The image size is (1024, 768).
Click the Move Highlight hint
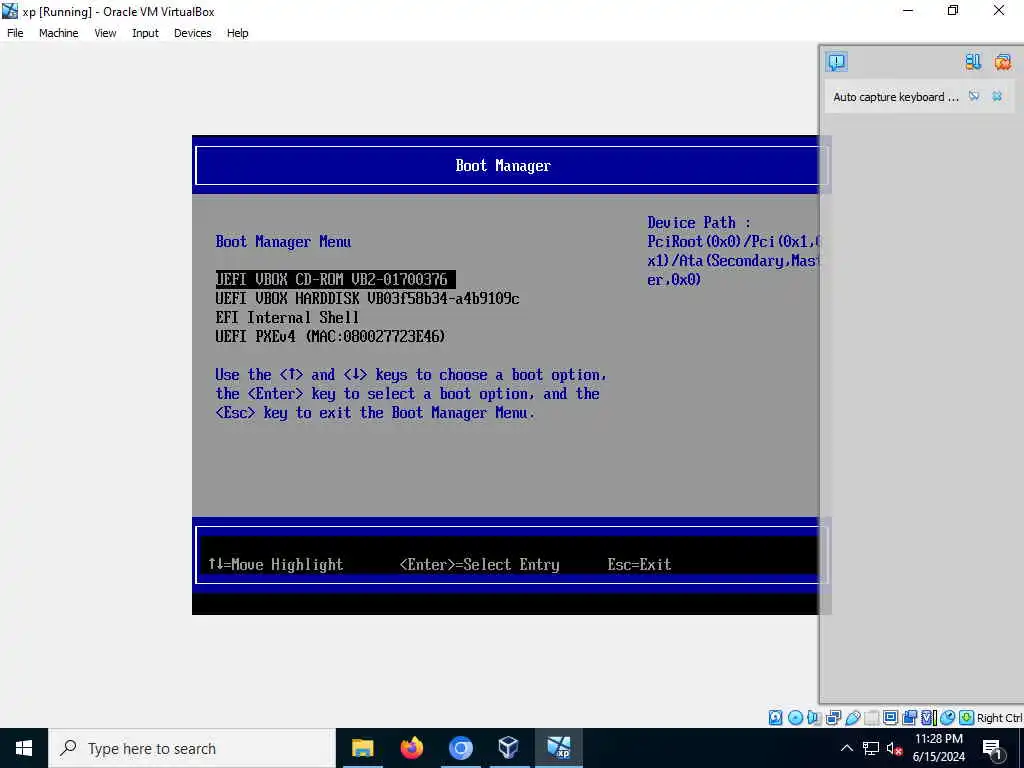click(276, 564)
